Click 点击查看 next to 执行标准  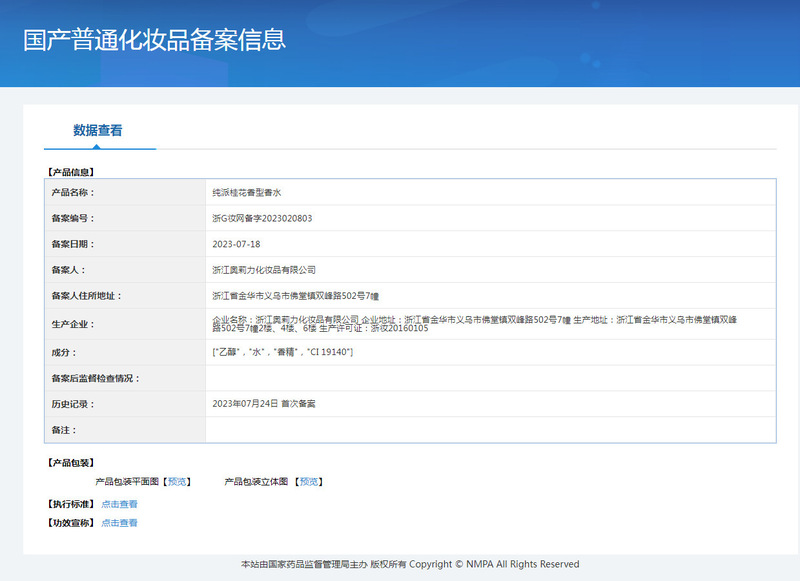coord(119,504)
